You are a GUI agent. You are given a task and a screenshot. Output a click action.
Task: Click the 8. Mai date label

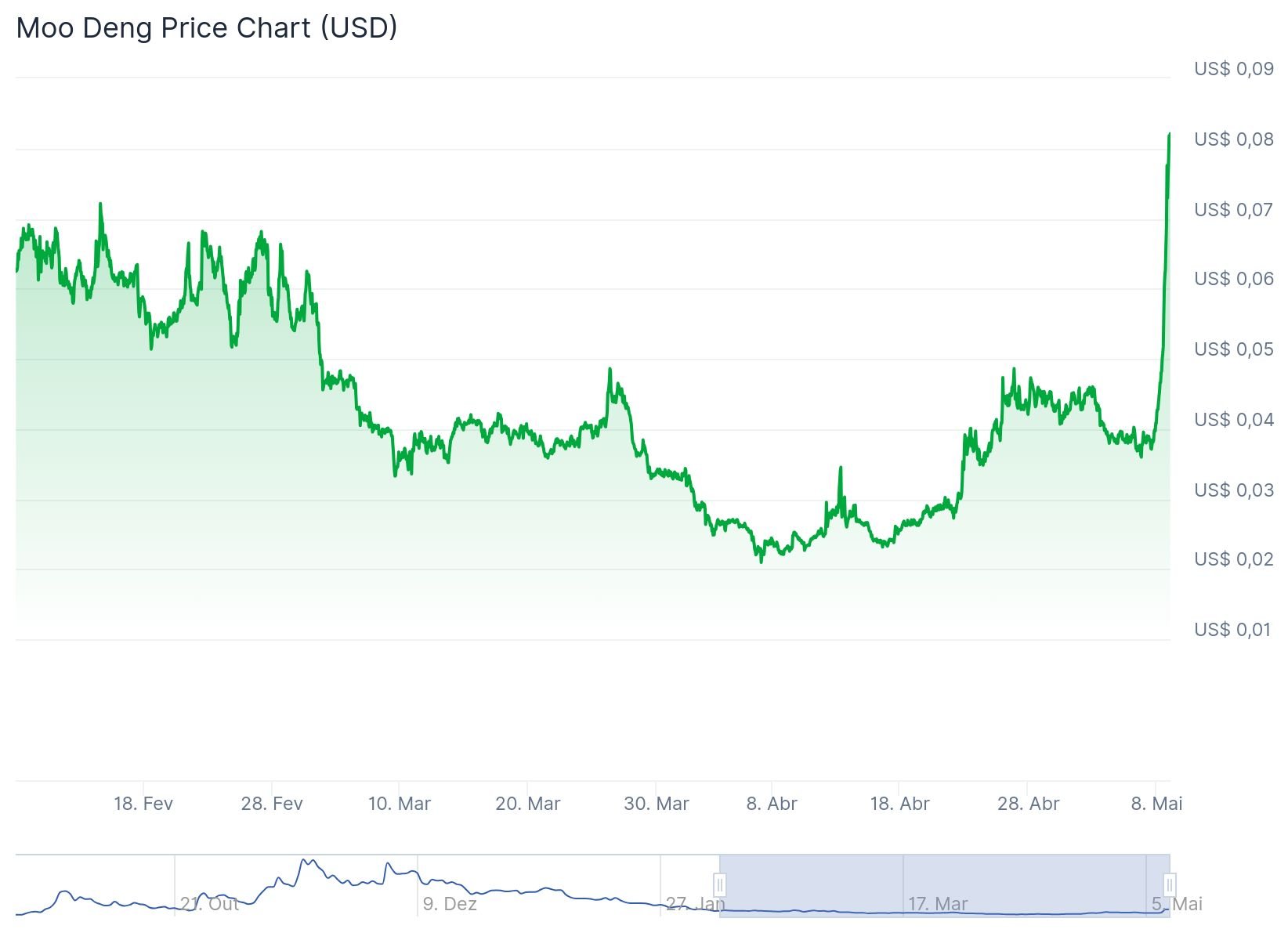click(x=1156, y=804)
